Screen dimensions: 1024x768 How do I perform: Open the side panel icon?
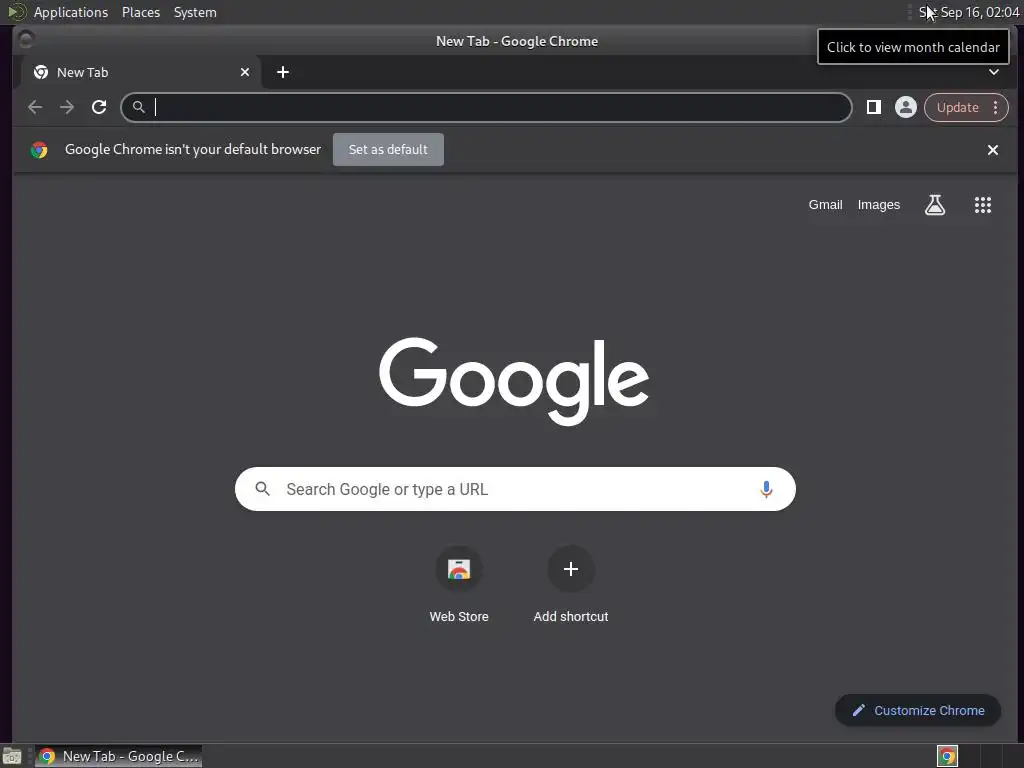(874, 107)
